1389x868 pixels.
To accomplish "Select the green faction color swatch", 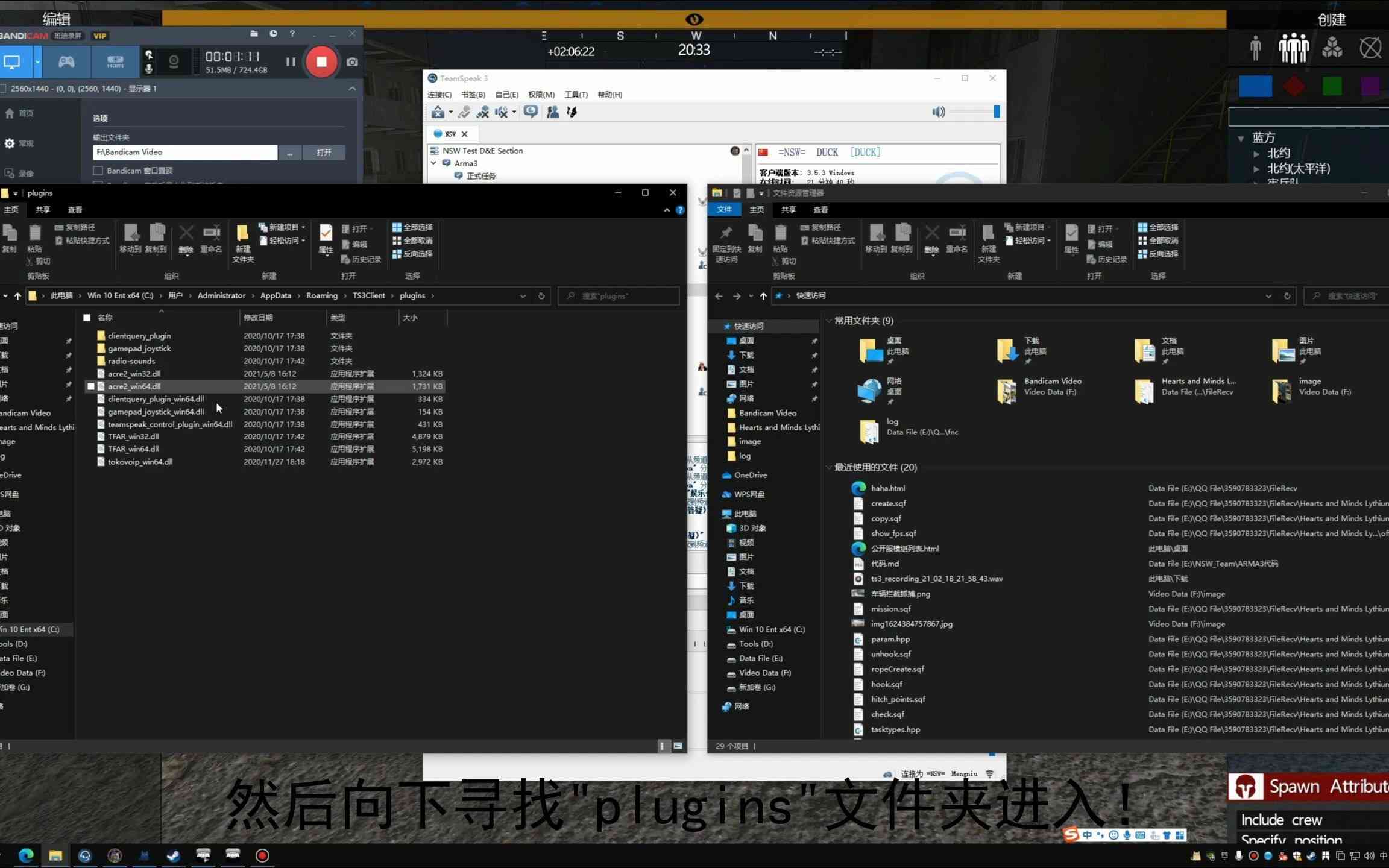I will coord(1332,86).
